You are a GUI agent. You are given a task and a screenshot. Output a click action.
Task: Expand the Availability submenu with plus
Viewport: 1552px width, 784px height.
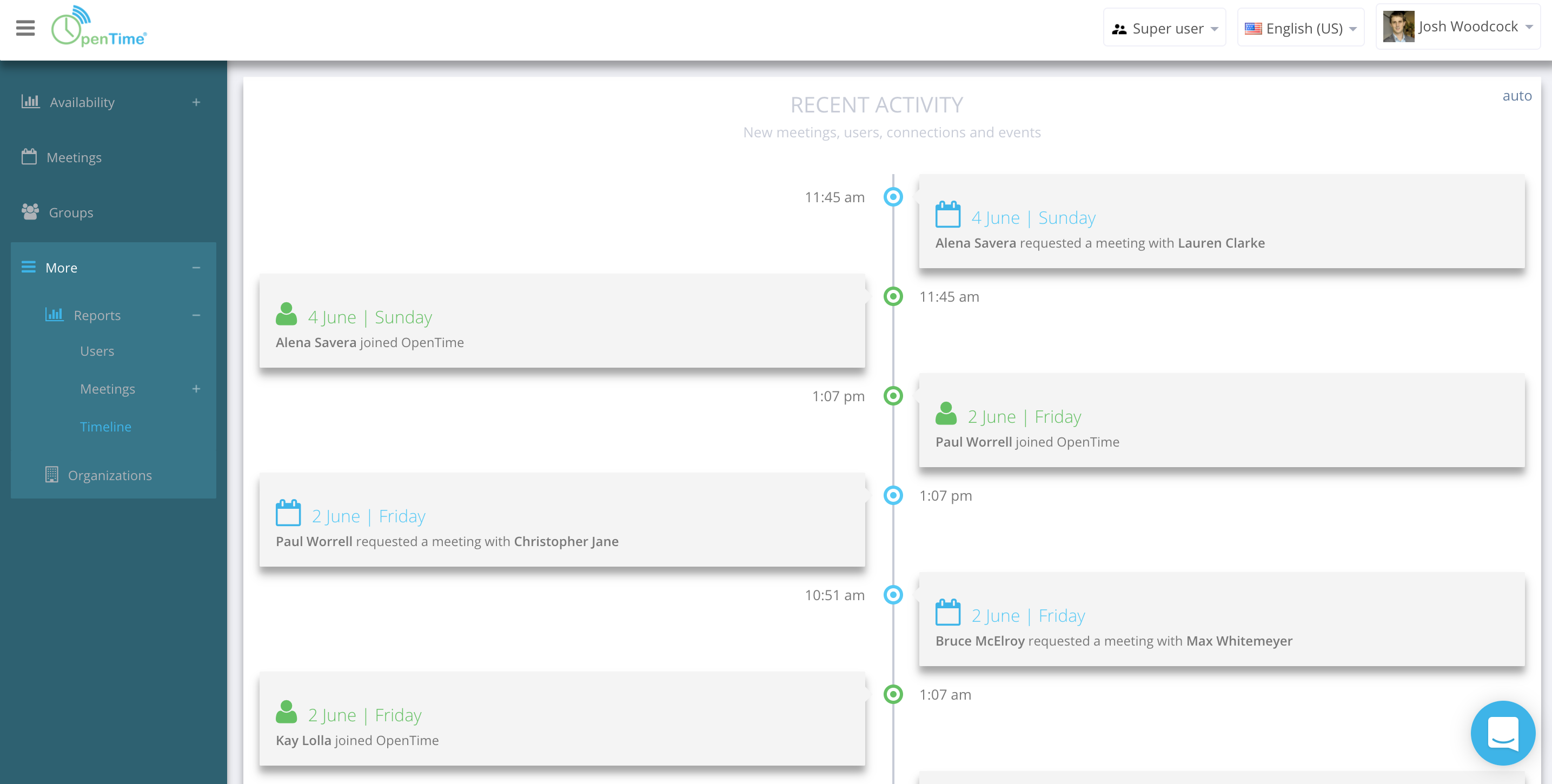click(x=196, y=102)
